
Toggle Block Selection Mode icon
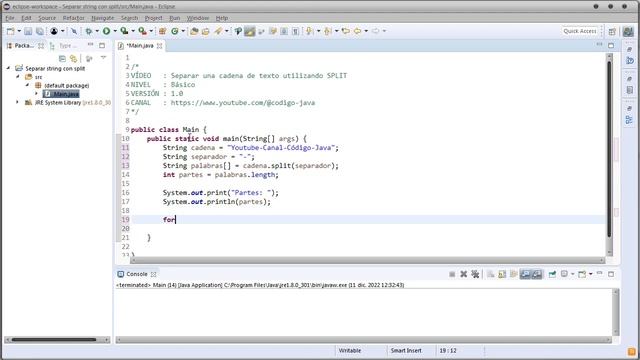tap(284, 31)
